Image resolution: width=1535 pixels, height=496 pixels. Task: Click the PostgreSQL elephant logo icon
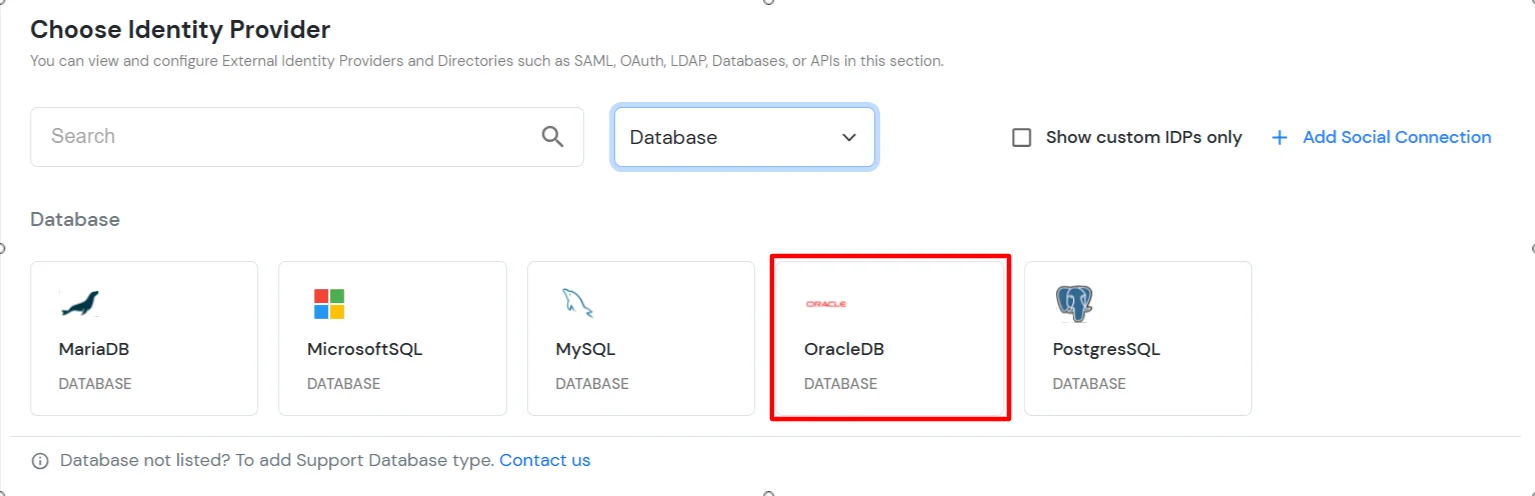coord(1074,303)
